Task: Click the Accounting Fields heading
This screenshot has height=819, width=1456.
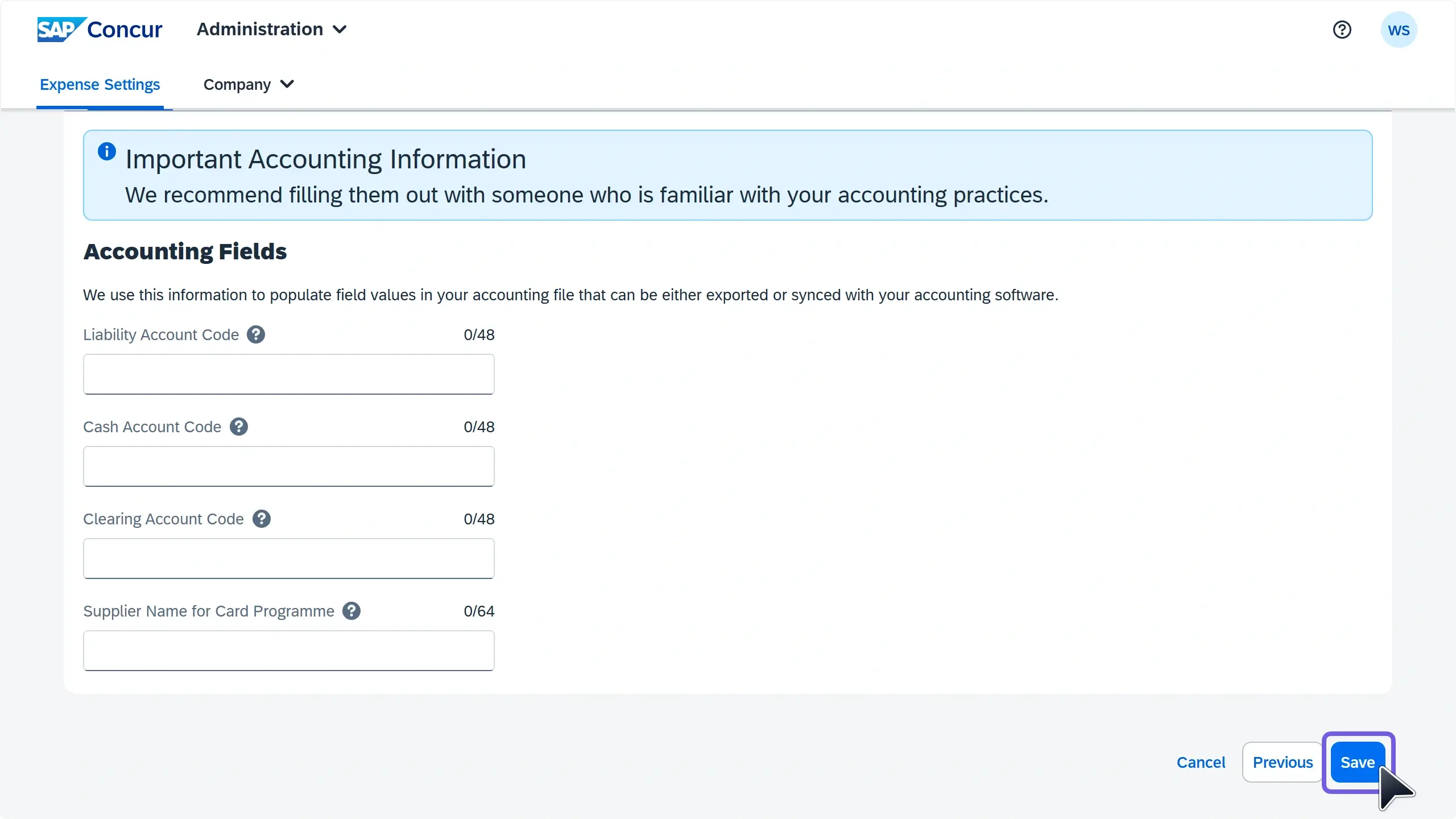Action: [x=185, y=251]
